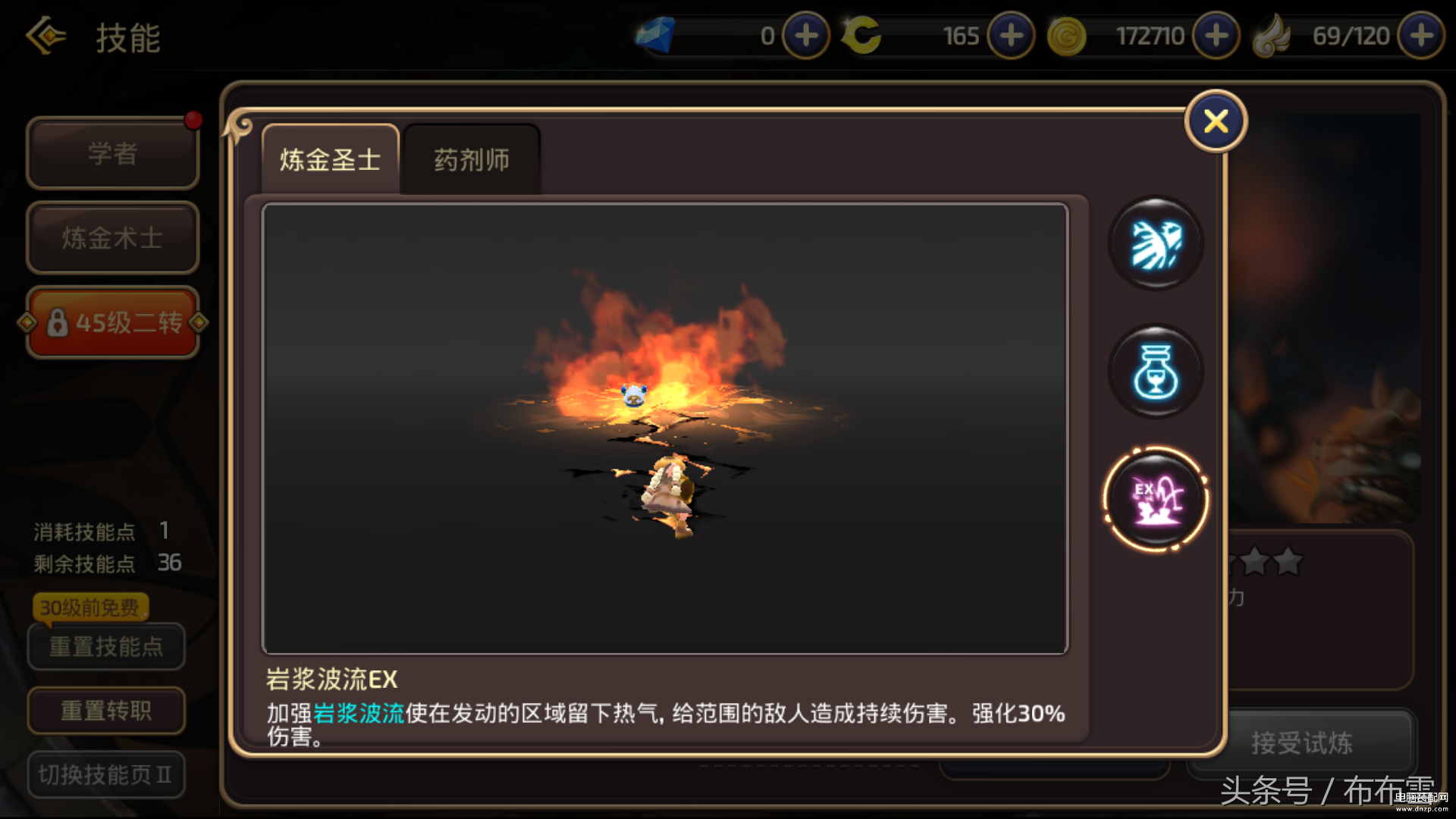1456x819 pixels.
Task: Switch to the 药剂师 tab
Action: point(472,160)
